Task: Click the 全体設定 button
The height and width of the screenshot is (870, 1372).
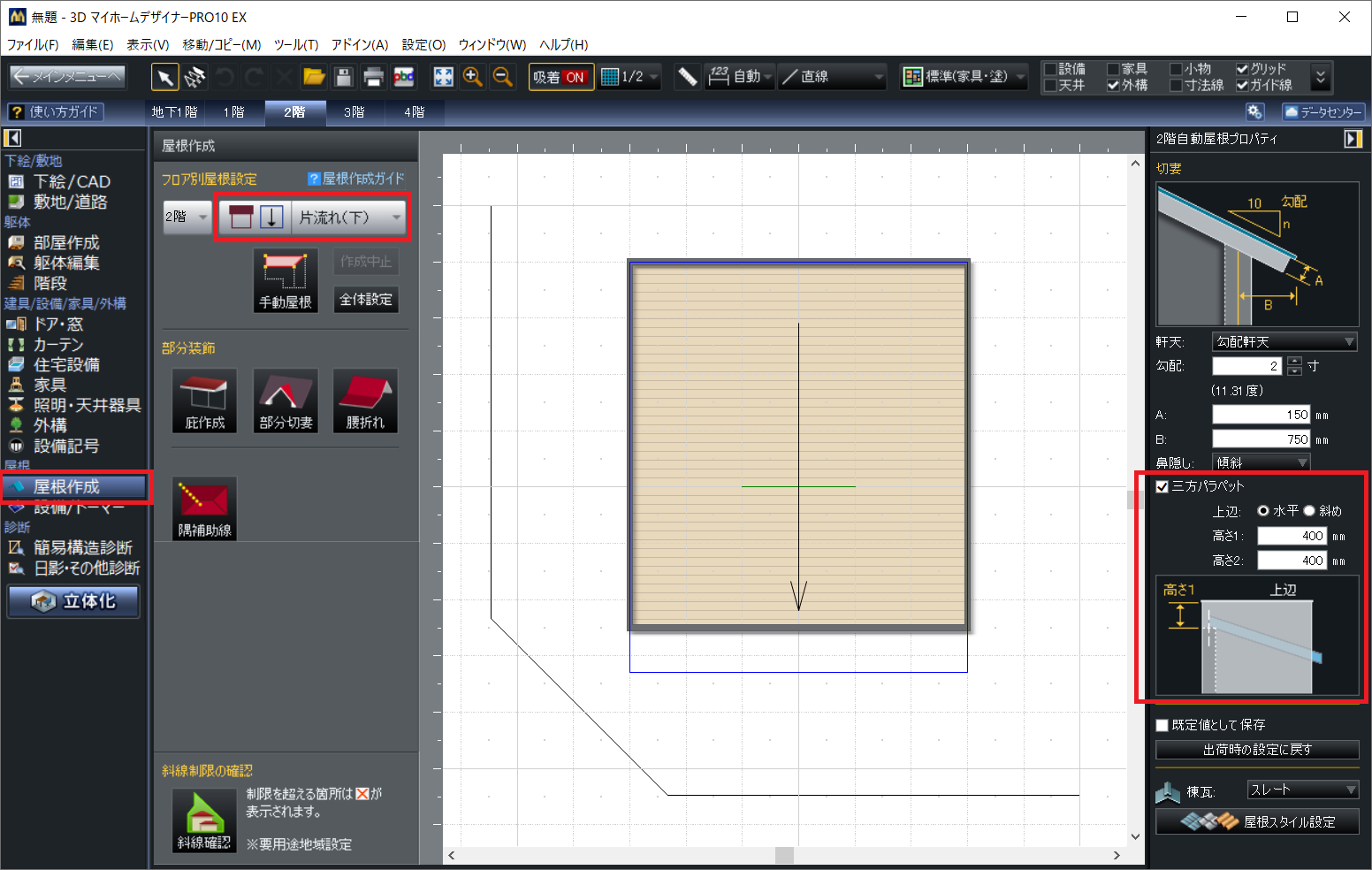Action: coord(366,300)
